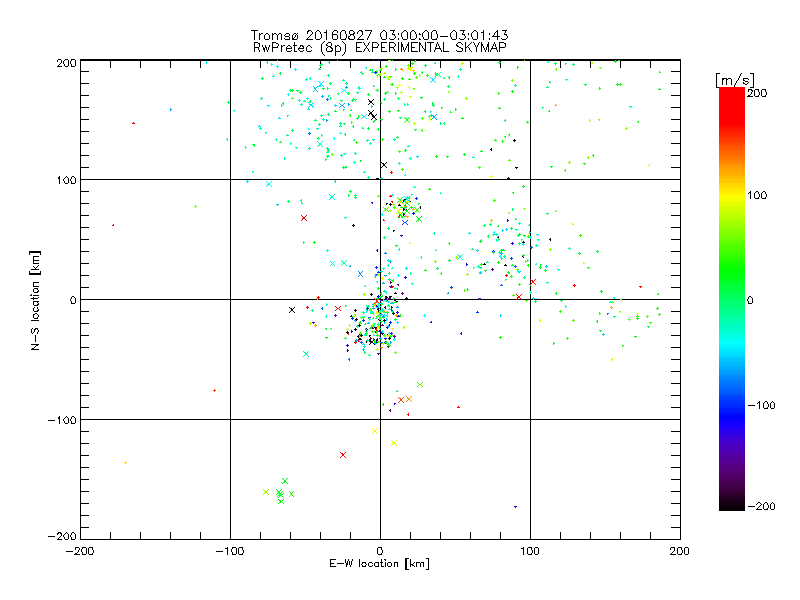
Task: Click the colorbar's "200" label
Action: click(x=757, y=93)
